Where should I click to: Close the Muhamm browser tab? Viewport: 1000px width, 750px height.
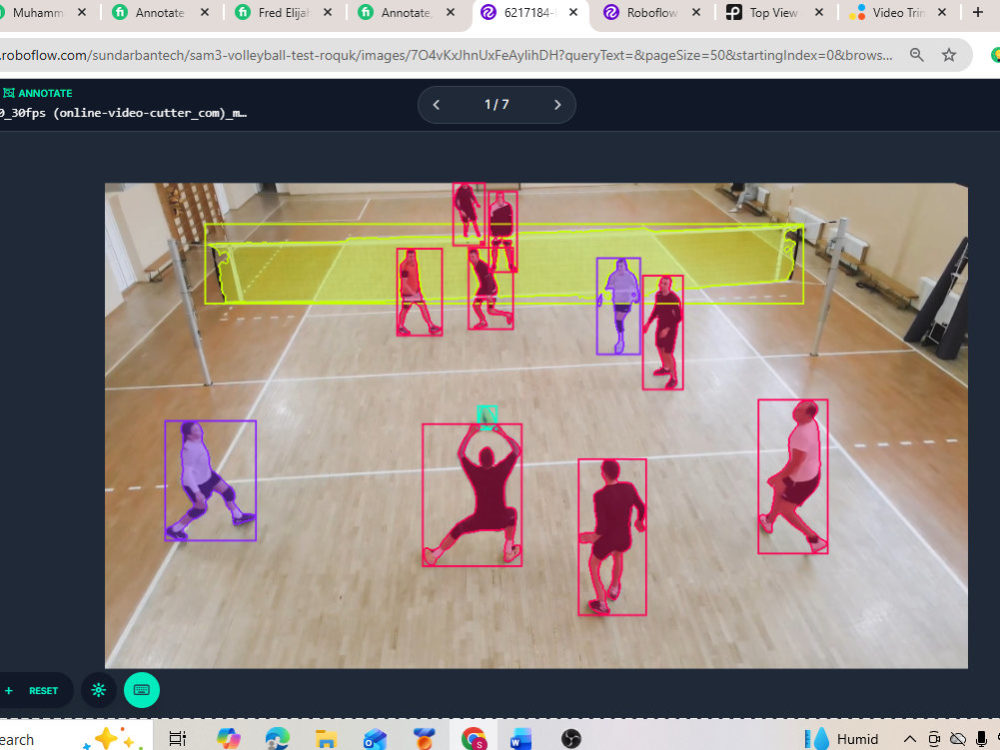(82, 12)
